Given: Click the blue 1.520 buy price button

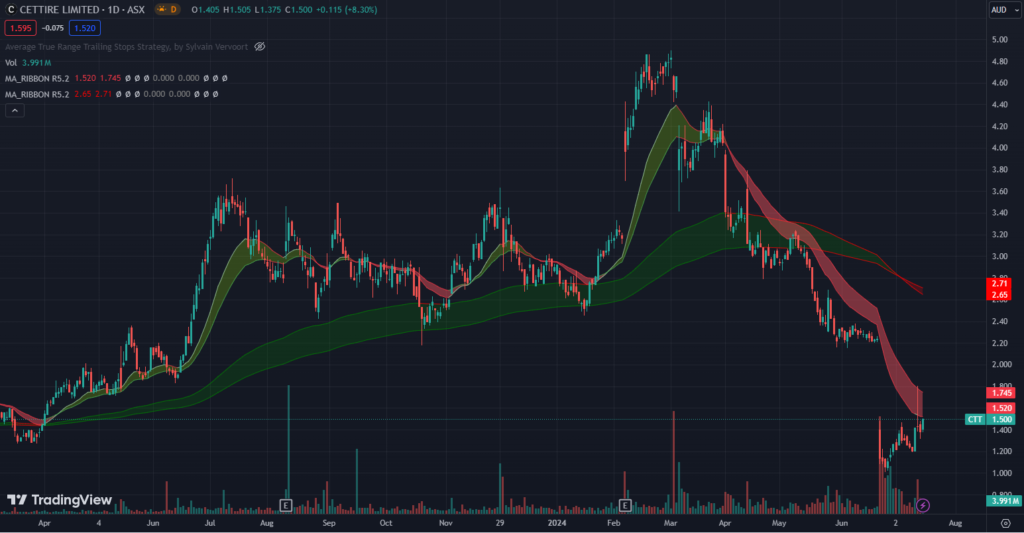Looking at the screenshot, I should (84, 29).
